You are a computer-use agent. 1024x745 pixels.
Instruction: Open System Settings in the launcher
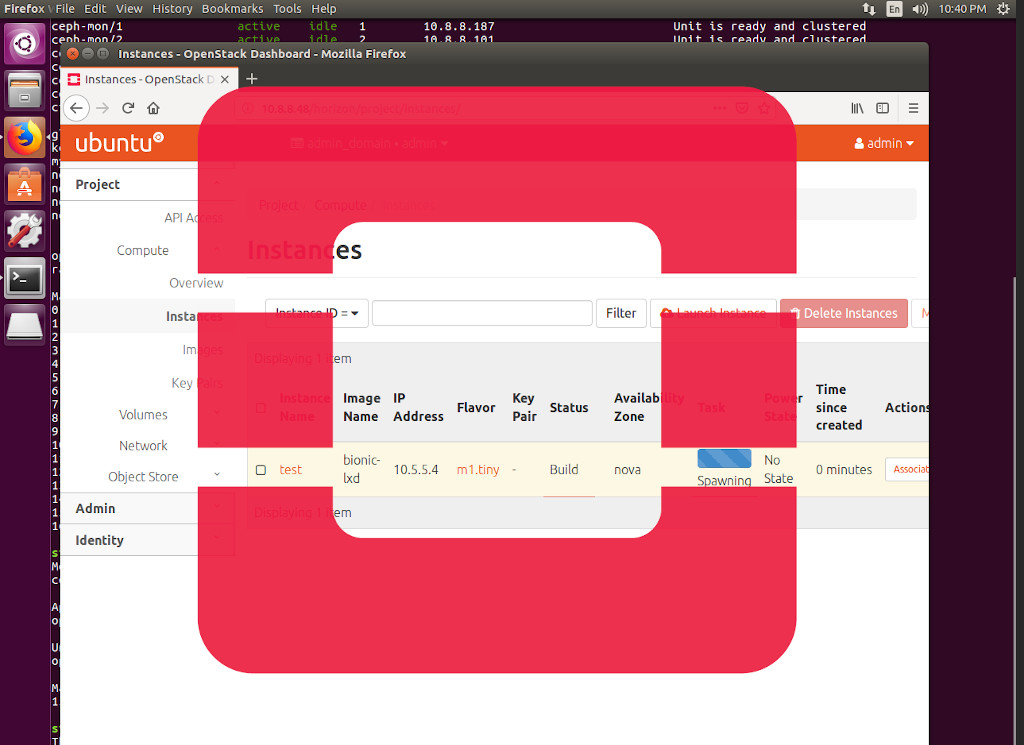click(25, 230)
